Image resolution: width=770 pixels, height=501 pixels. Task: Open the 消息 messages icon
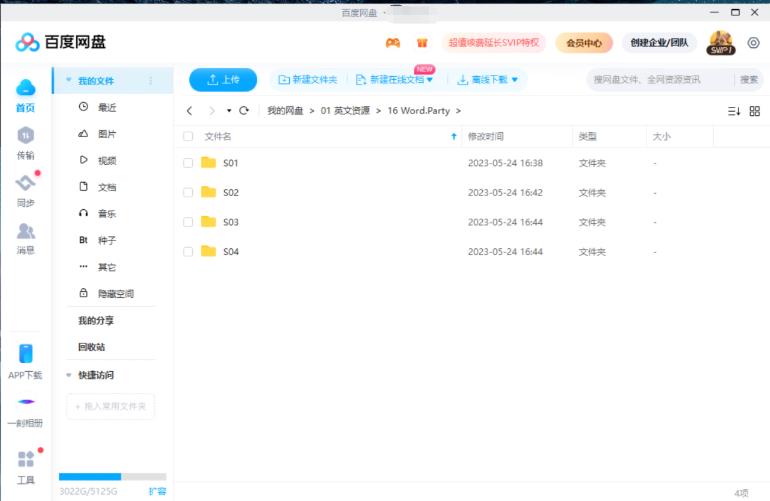pyautogui.click(x=26, y=231)
